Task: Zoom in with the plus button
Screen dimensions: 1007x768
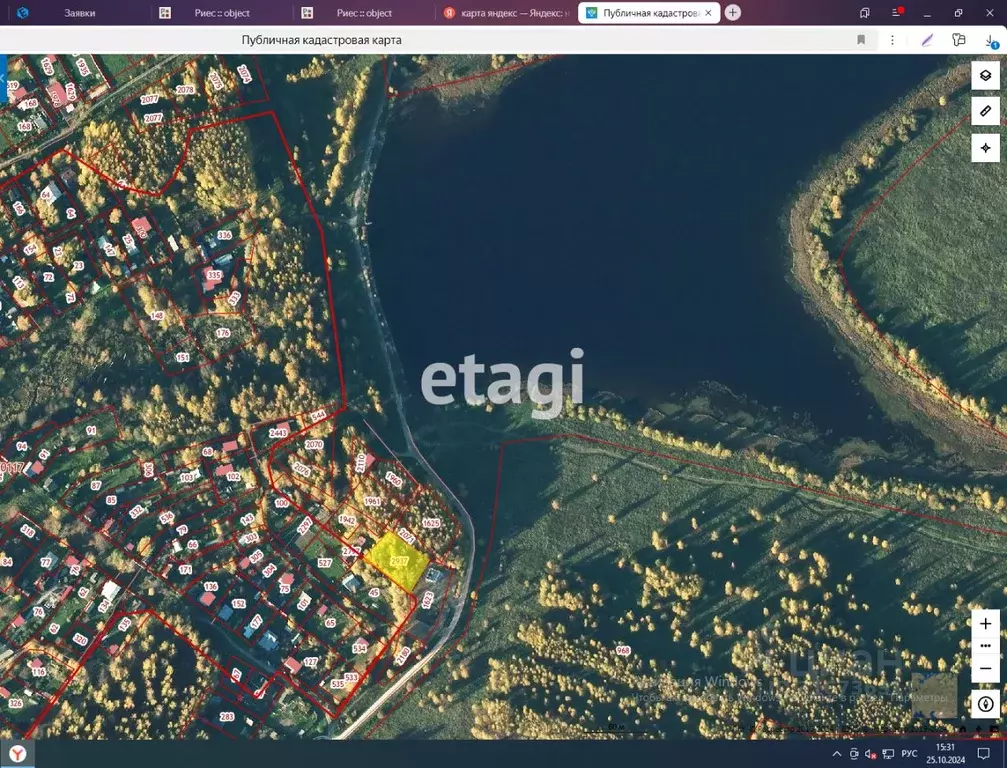Action: [x=985, y=624]
